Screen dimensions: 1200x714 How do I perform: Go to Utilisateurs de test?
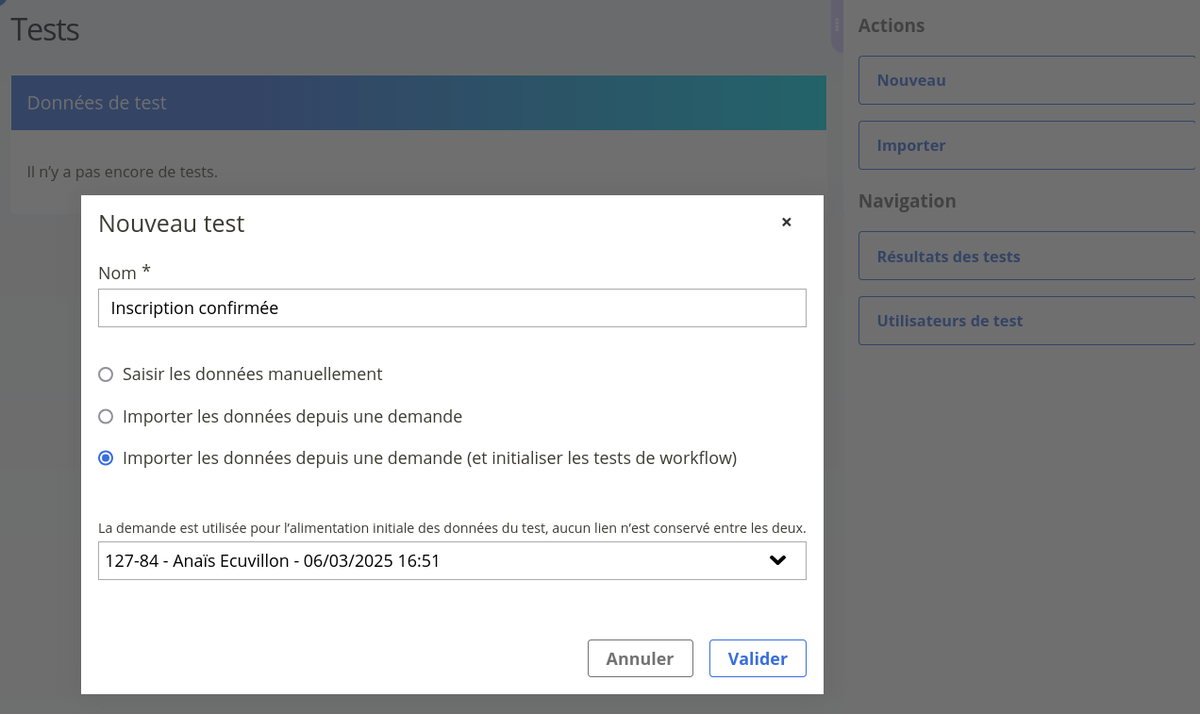(1027, 321)
